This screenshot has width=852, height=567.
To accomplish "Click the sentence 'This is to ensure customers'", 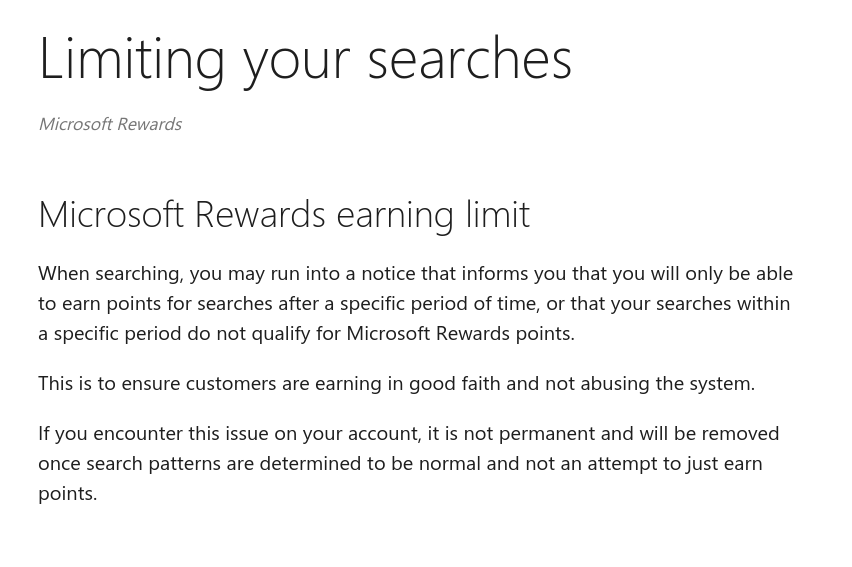I will [397, 384].
